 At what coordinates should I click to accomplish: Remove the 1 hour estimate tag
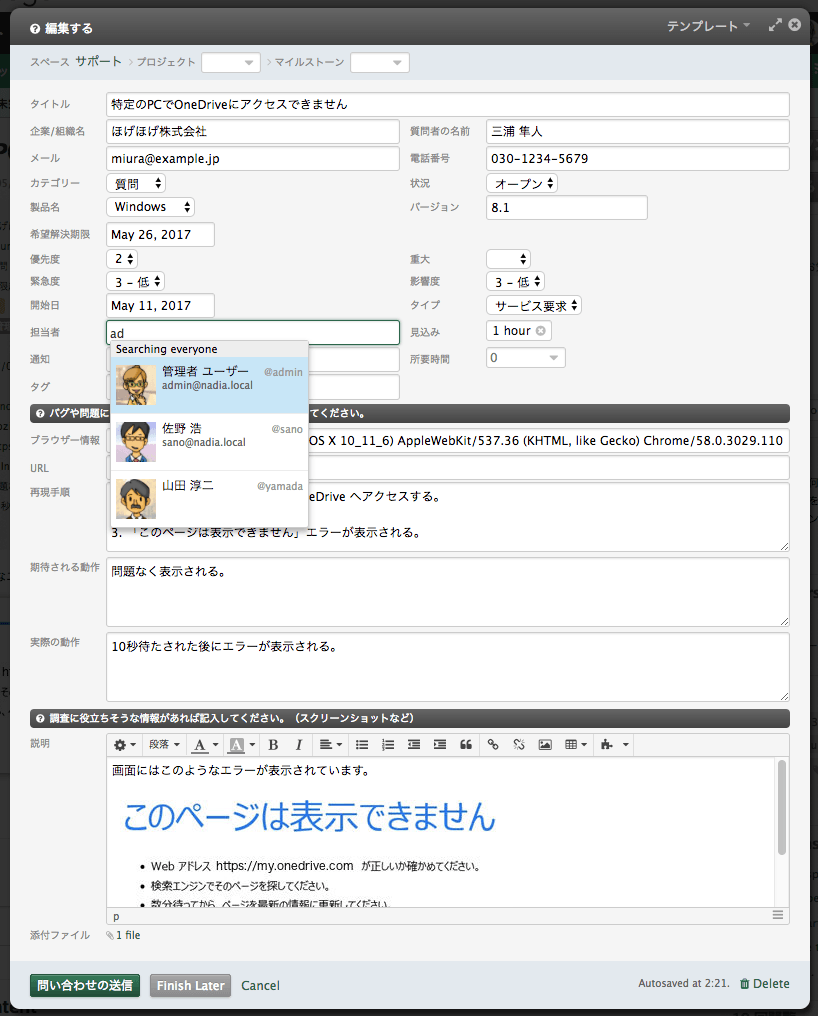pos(541,331)
